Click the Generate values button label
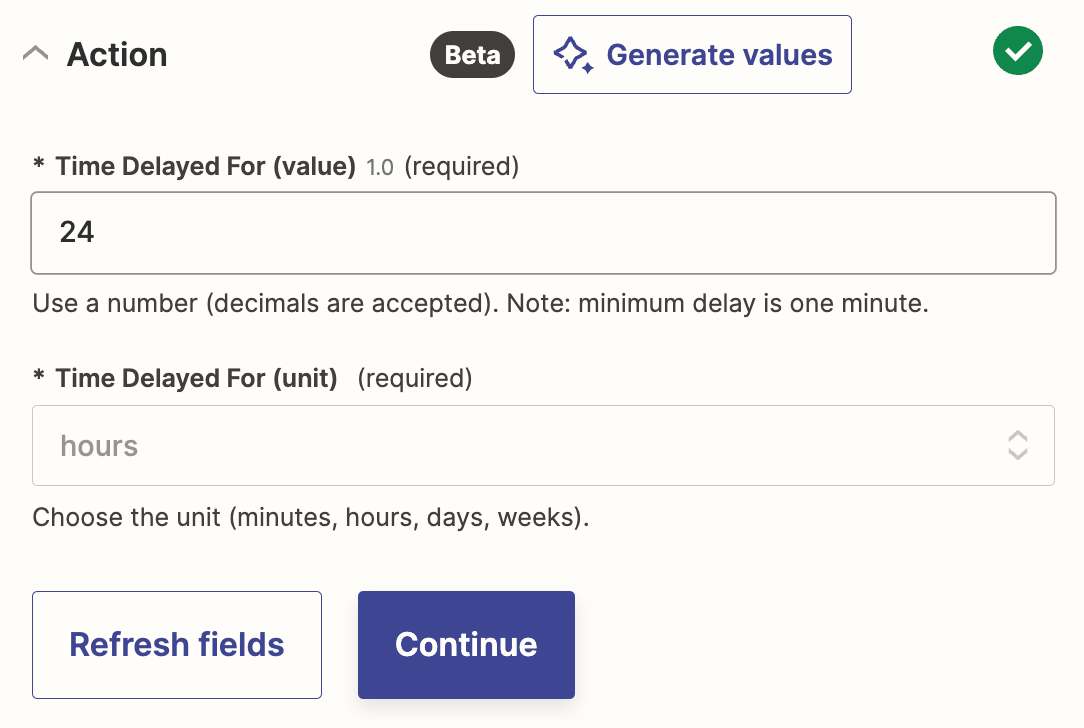 tap(719, 55)
